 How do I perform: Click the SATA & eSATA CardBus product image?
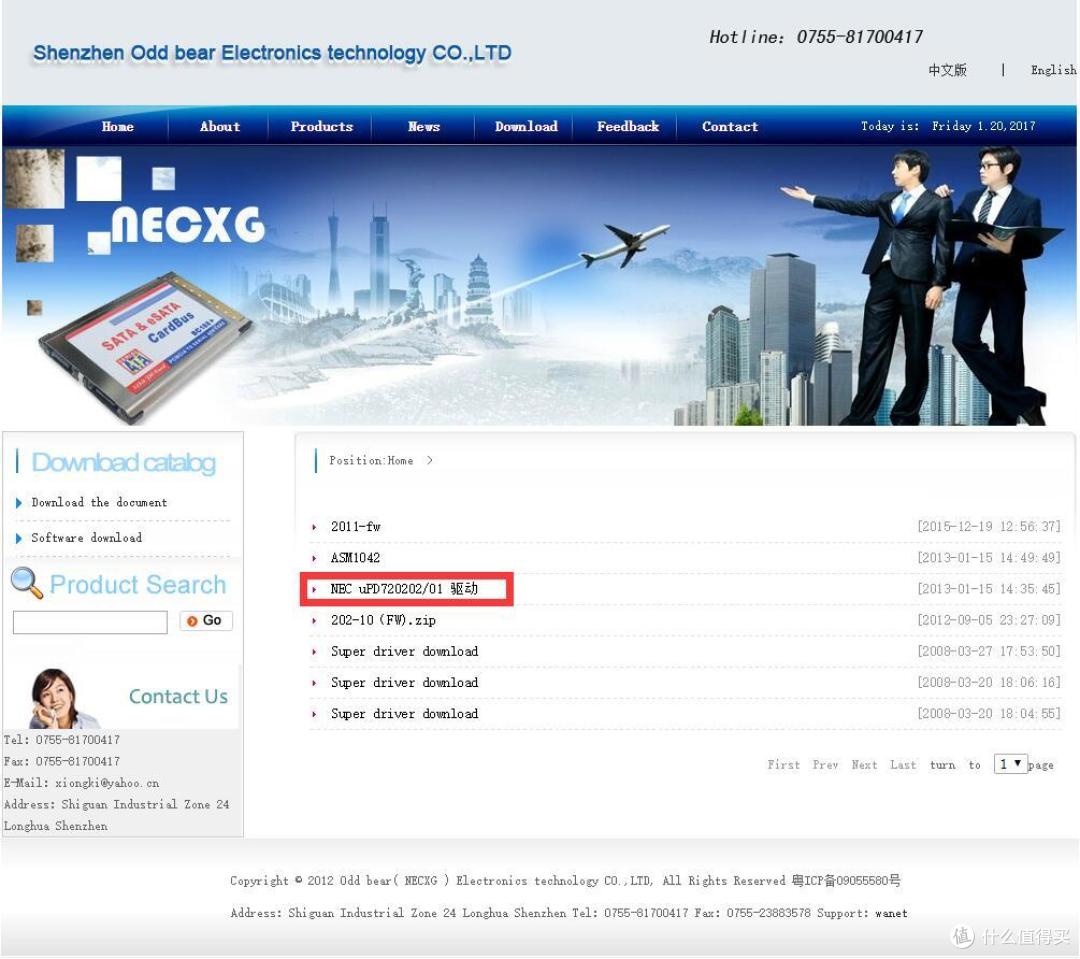coord(147,347)
